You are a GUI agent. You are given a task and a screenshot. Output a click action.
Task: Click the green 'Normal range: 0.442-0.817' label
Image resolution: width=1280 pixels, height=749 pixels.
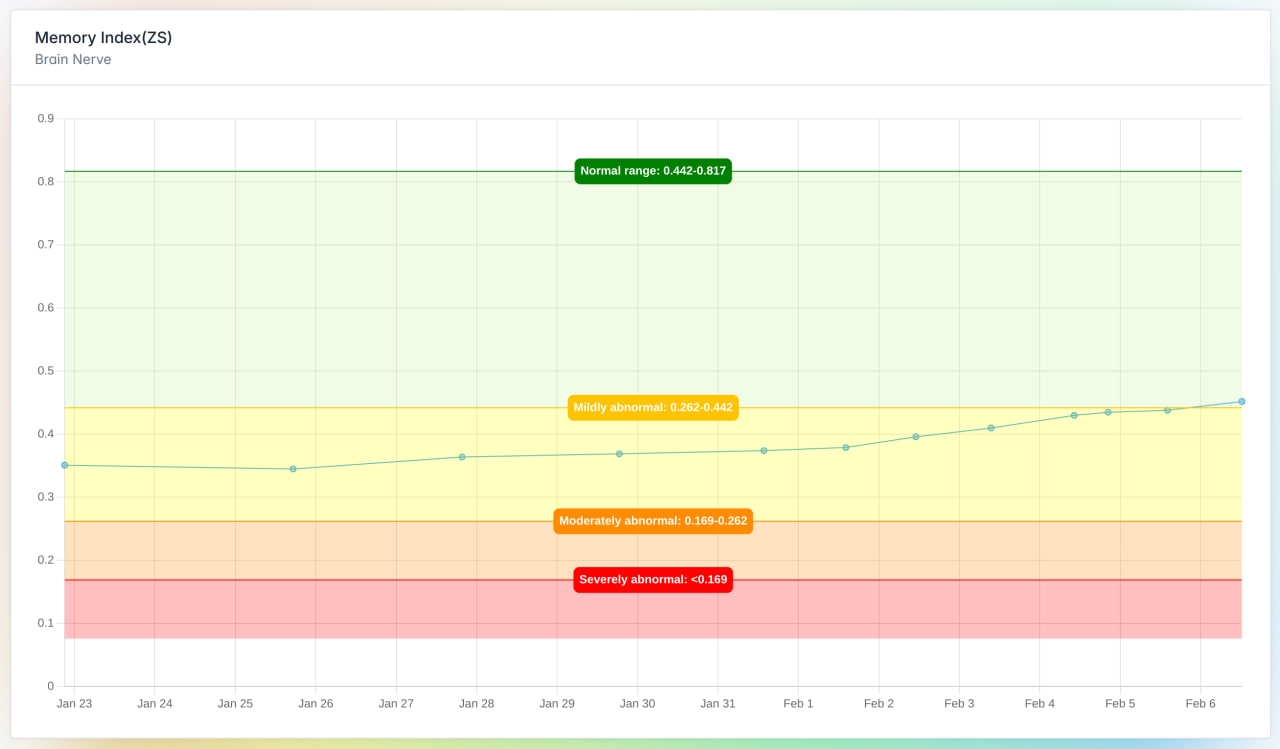coord(653,171)
